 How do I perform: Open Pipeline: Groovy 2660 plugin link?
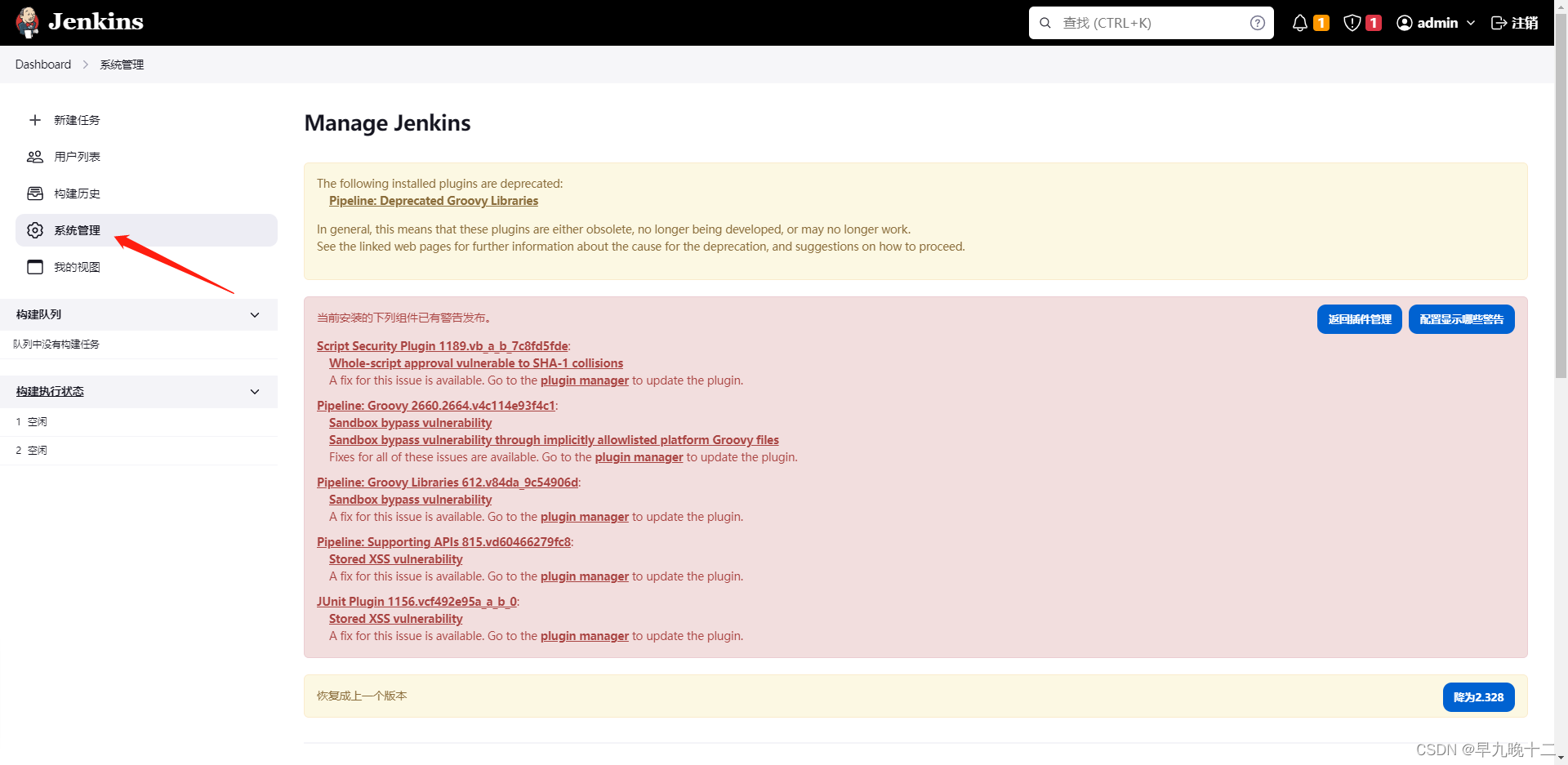[436, 406]
